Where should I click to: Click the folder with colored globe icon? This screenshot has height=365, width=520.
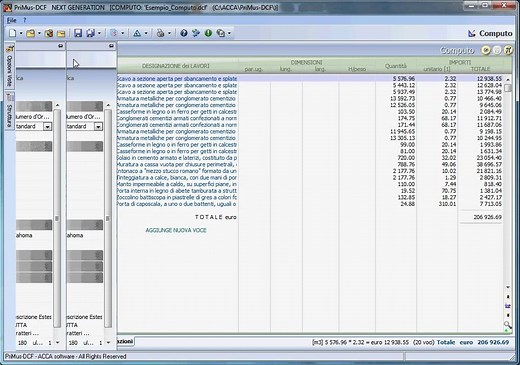click(x=49, y=33)
